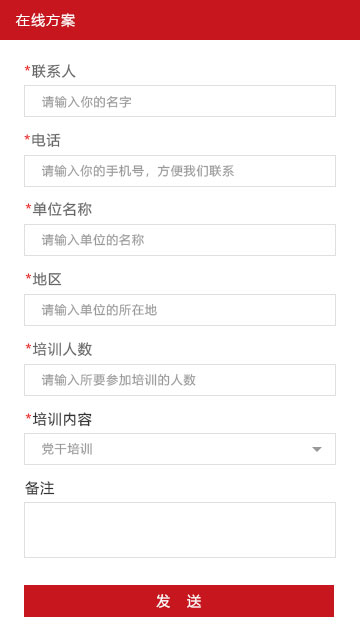Focus the 请输入所要参加培训的人数 field
Screen dimensions: 360x640
180,380
